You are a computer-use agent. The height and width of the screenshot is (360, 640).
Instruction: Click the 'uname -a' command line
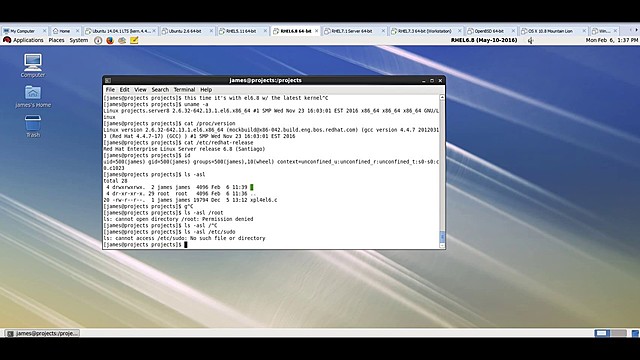click(156, 104)
